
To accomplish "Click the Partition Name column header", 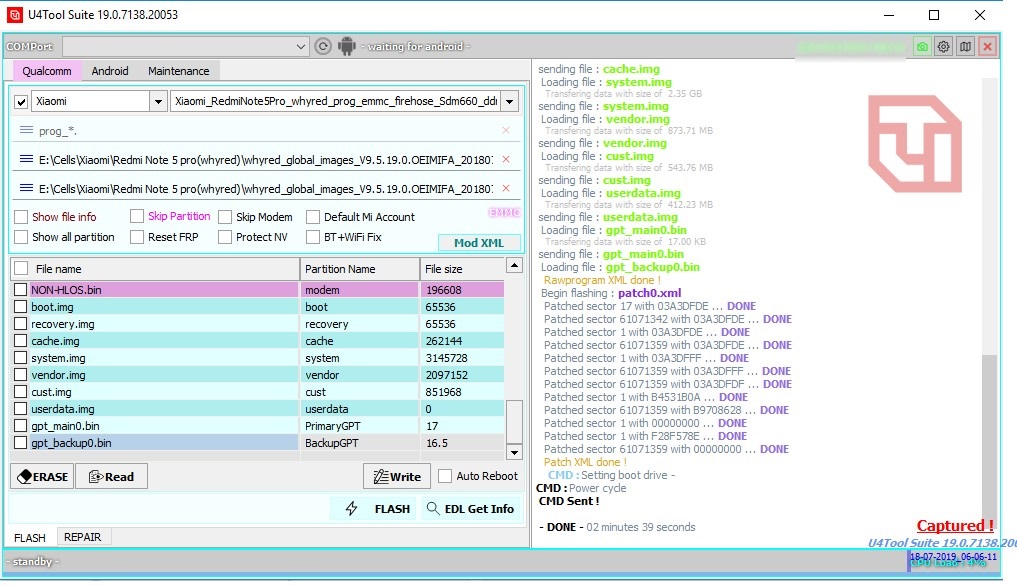I will [359, 269].
